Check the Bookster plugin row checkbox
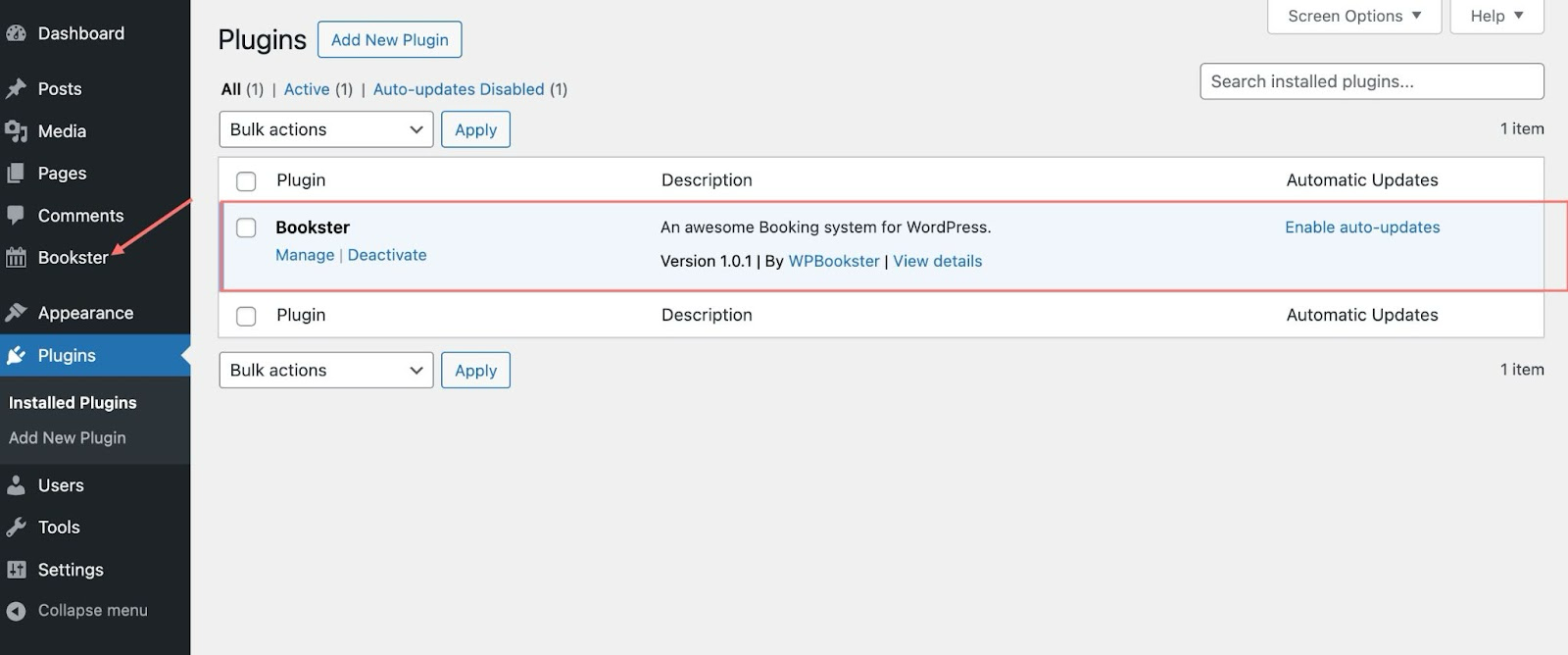 pos(246,227)
